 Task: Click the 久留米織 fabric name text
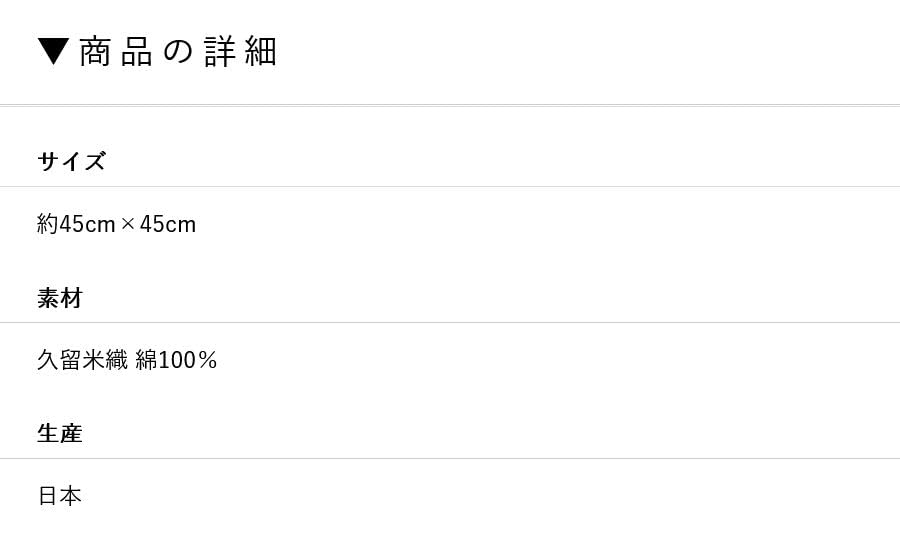[82, 360]
